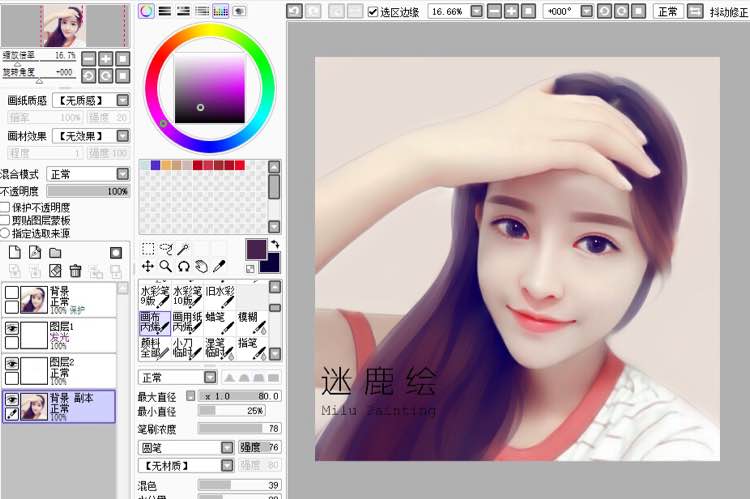Open the zoom percentage dropdown in toolbar
The width and height of the screenshot is (750, 499).
[x=477, y=12]
